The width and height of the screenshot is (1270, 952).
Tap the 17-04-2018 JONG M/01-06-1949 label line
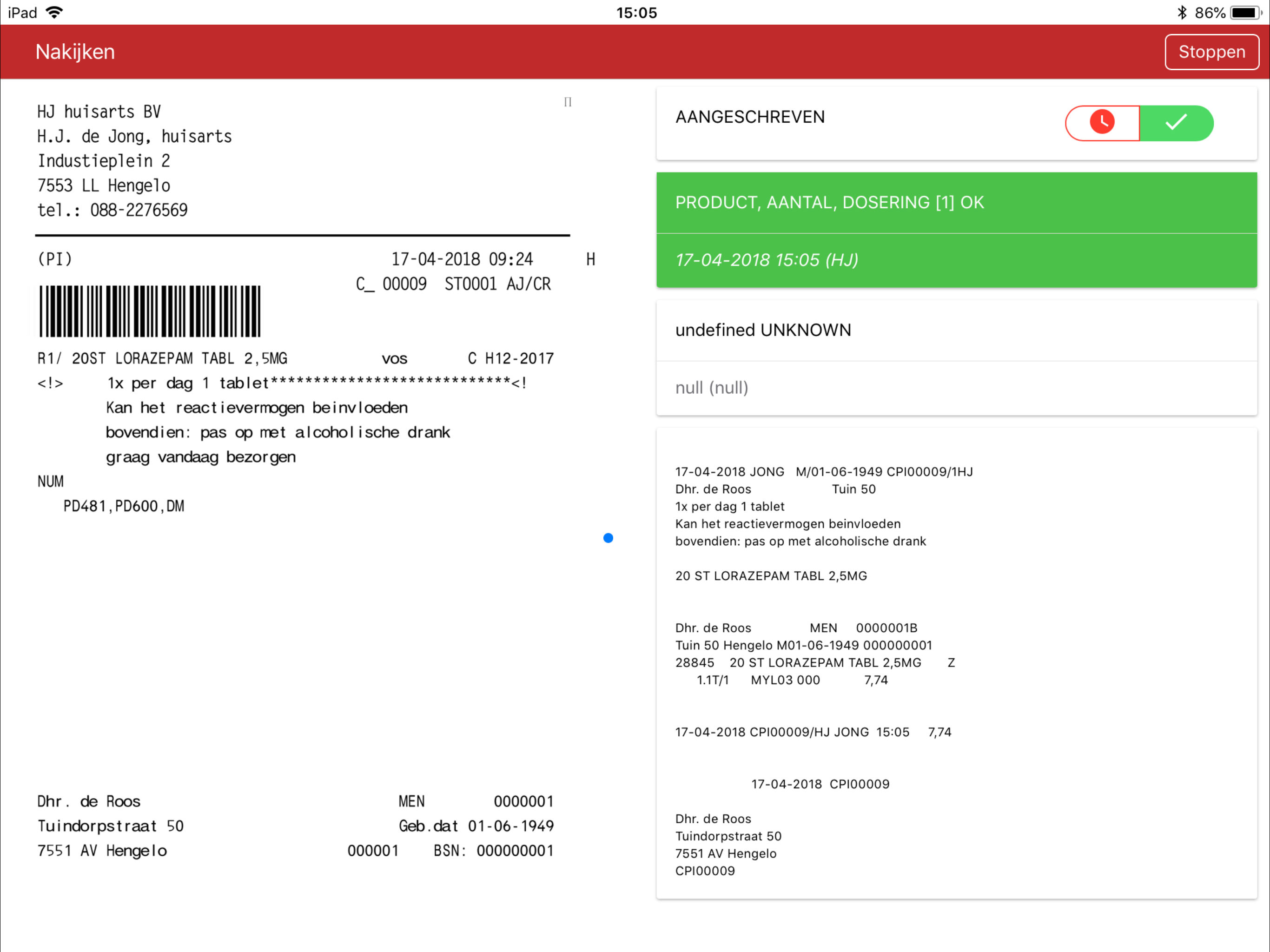coord(824,472)
